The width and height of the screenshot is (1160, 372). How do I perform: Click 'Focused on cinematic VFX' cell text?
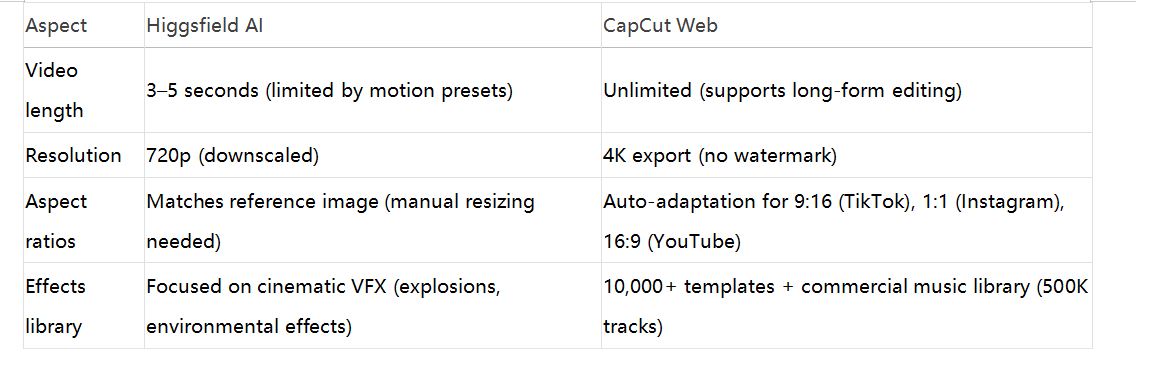click(x=266, y=286)
